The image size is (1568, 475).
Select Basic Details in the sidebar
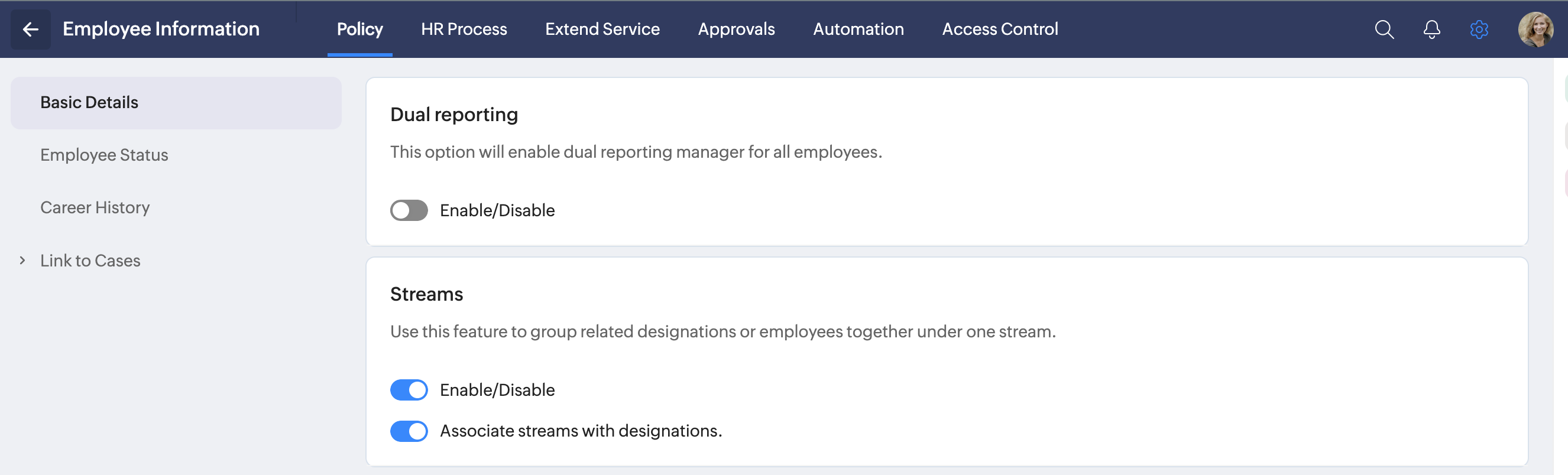(x=89, y=102)
